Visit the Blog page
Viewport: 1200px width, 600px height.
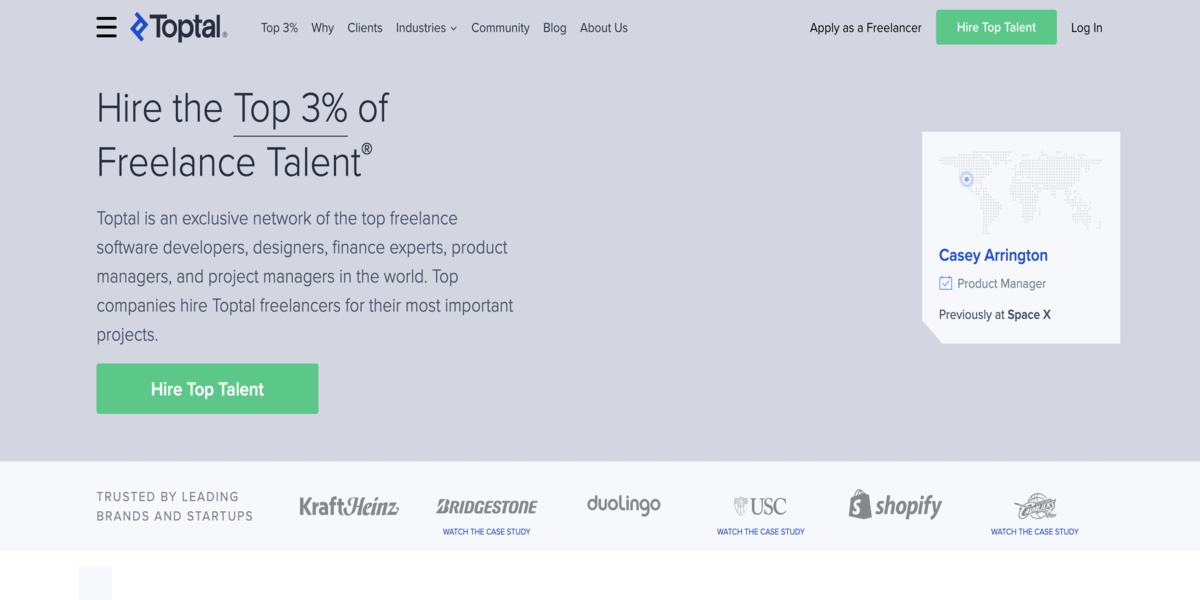(555, 28)
